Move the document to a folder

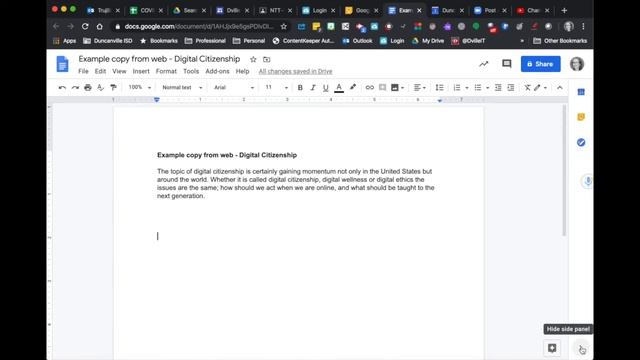[267, 60]
